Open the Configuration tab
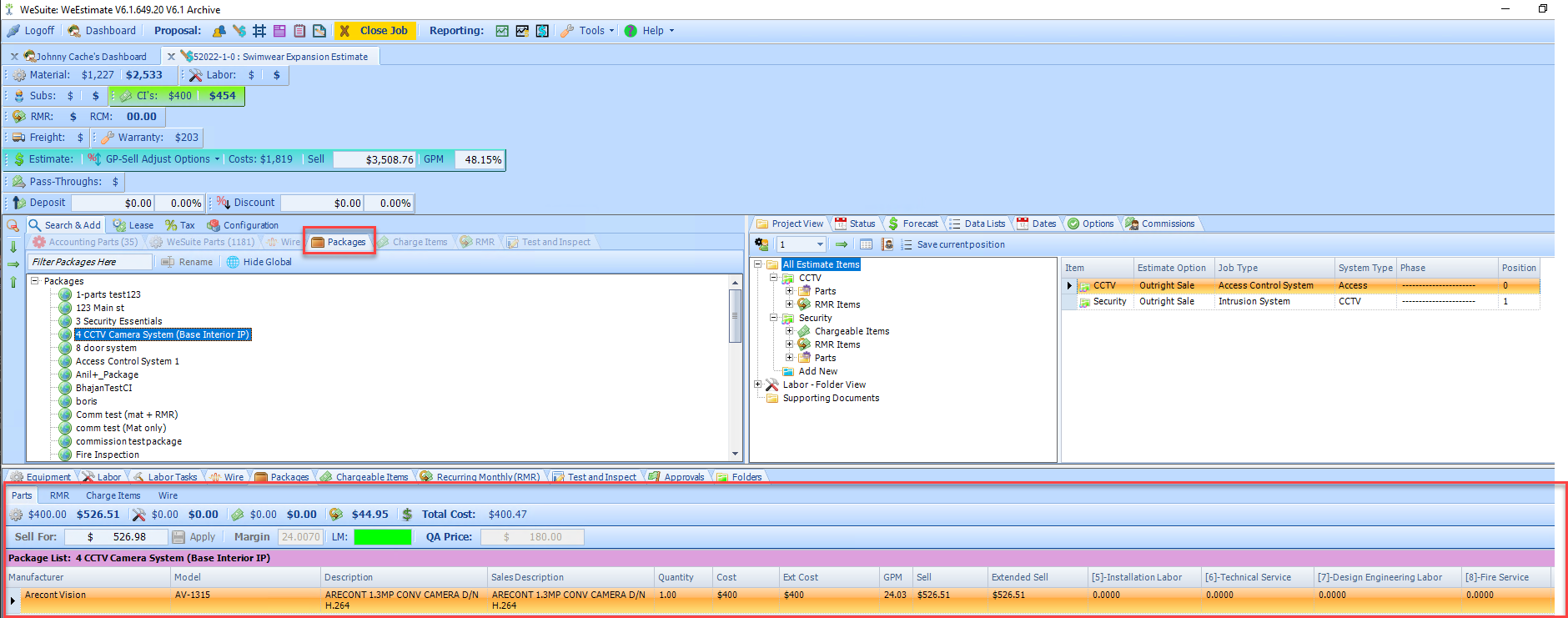Viewport: 1568px width, 618px height. click(243, 225)
